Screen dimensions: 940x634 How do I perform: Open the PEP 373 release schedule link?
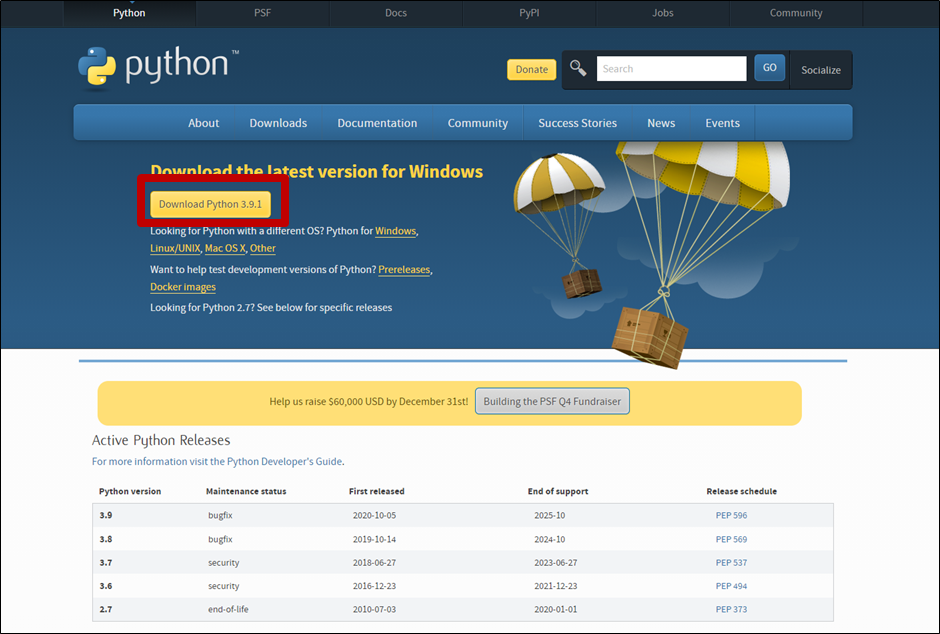(731, 609)
